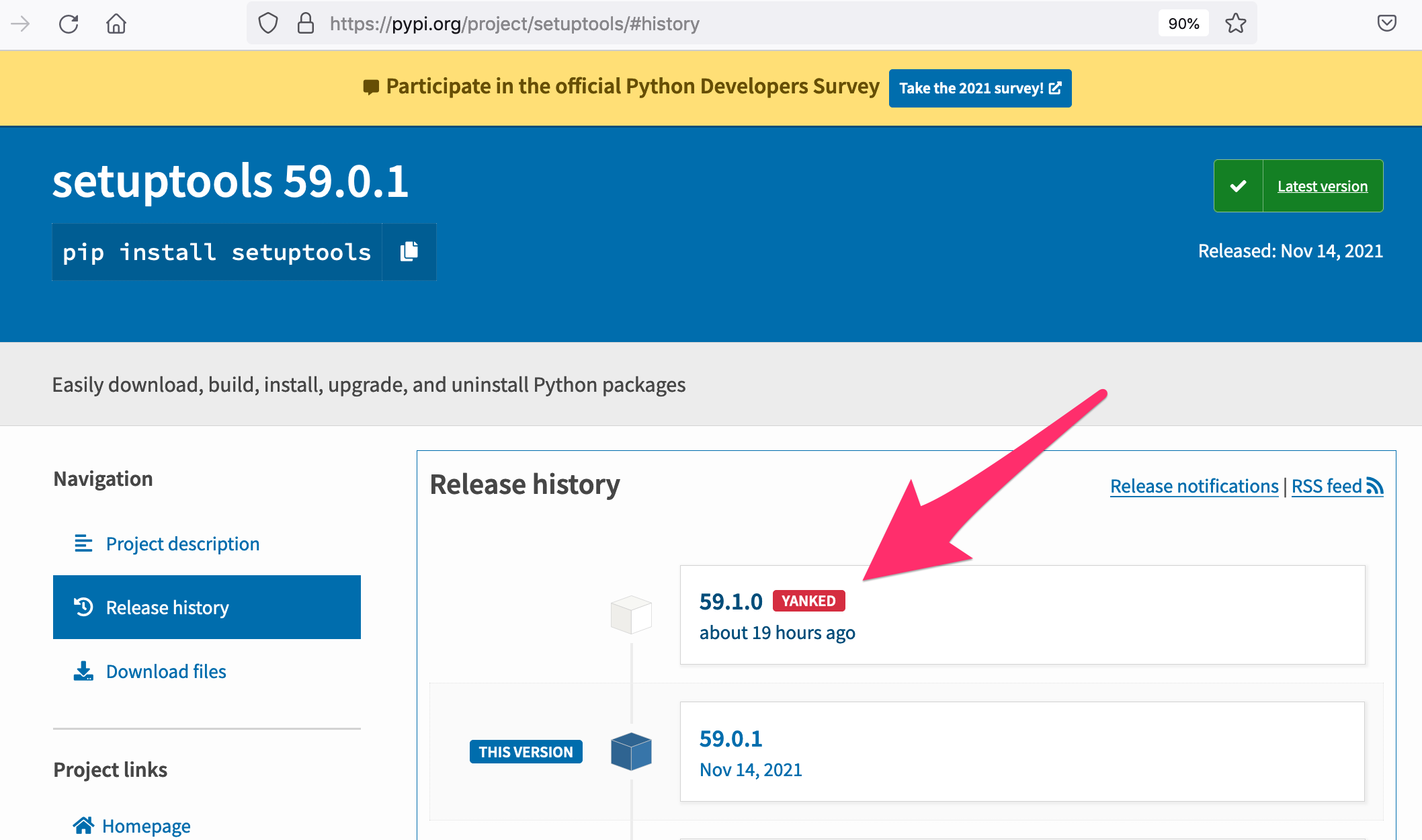Click the Homepage link icon
This screenshot has height=840, width=1422.
point(83,825)
